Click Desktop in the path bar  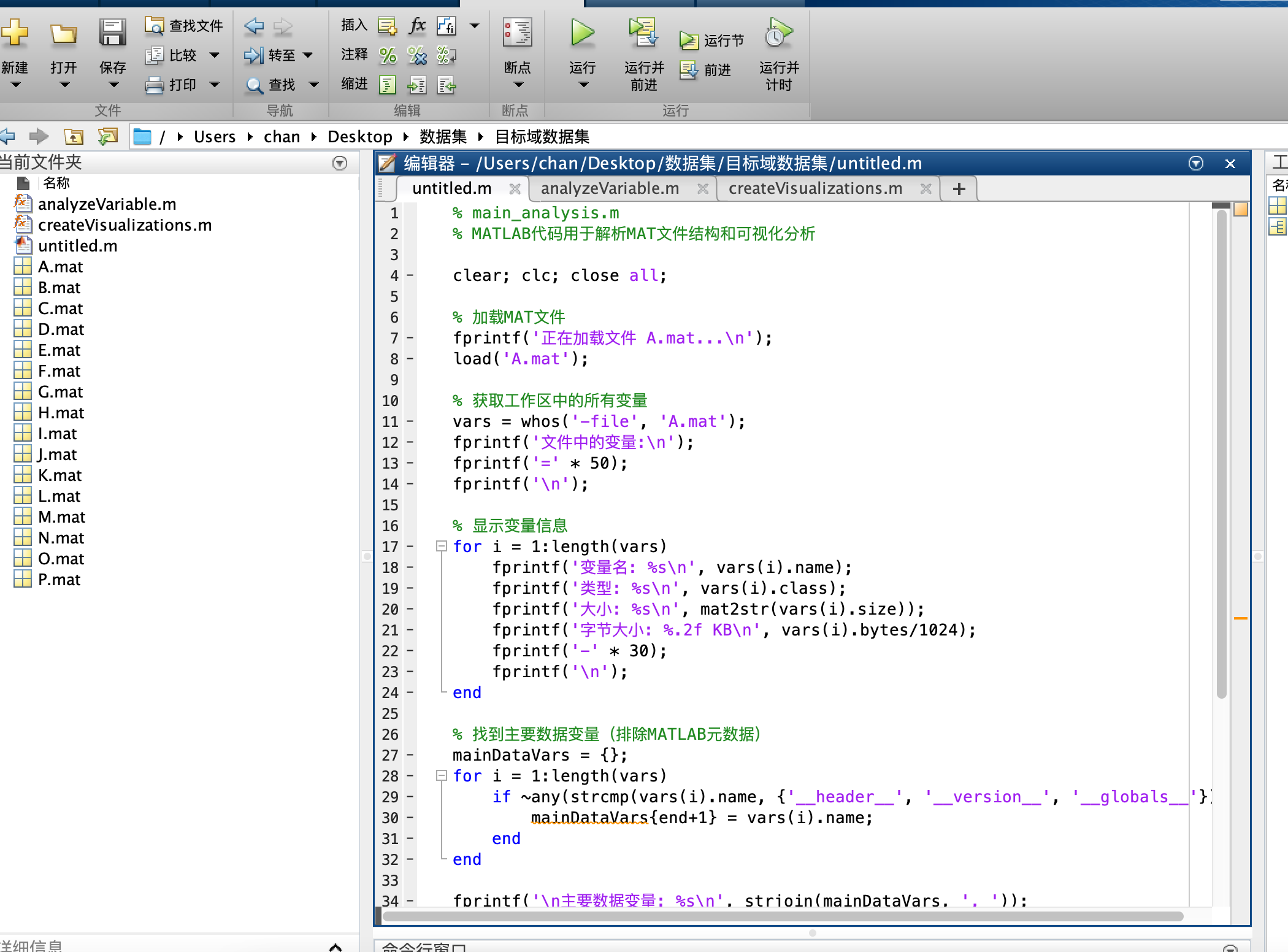pyautogui.click(x=360, y=136)
